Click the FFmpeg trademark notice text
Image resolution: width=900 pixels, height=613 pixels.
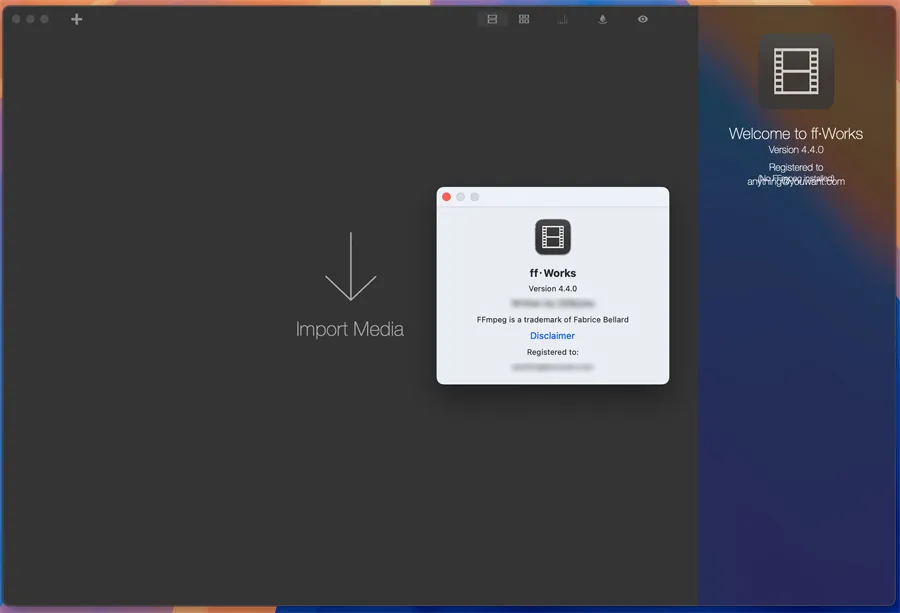click(x=552, y=320)
